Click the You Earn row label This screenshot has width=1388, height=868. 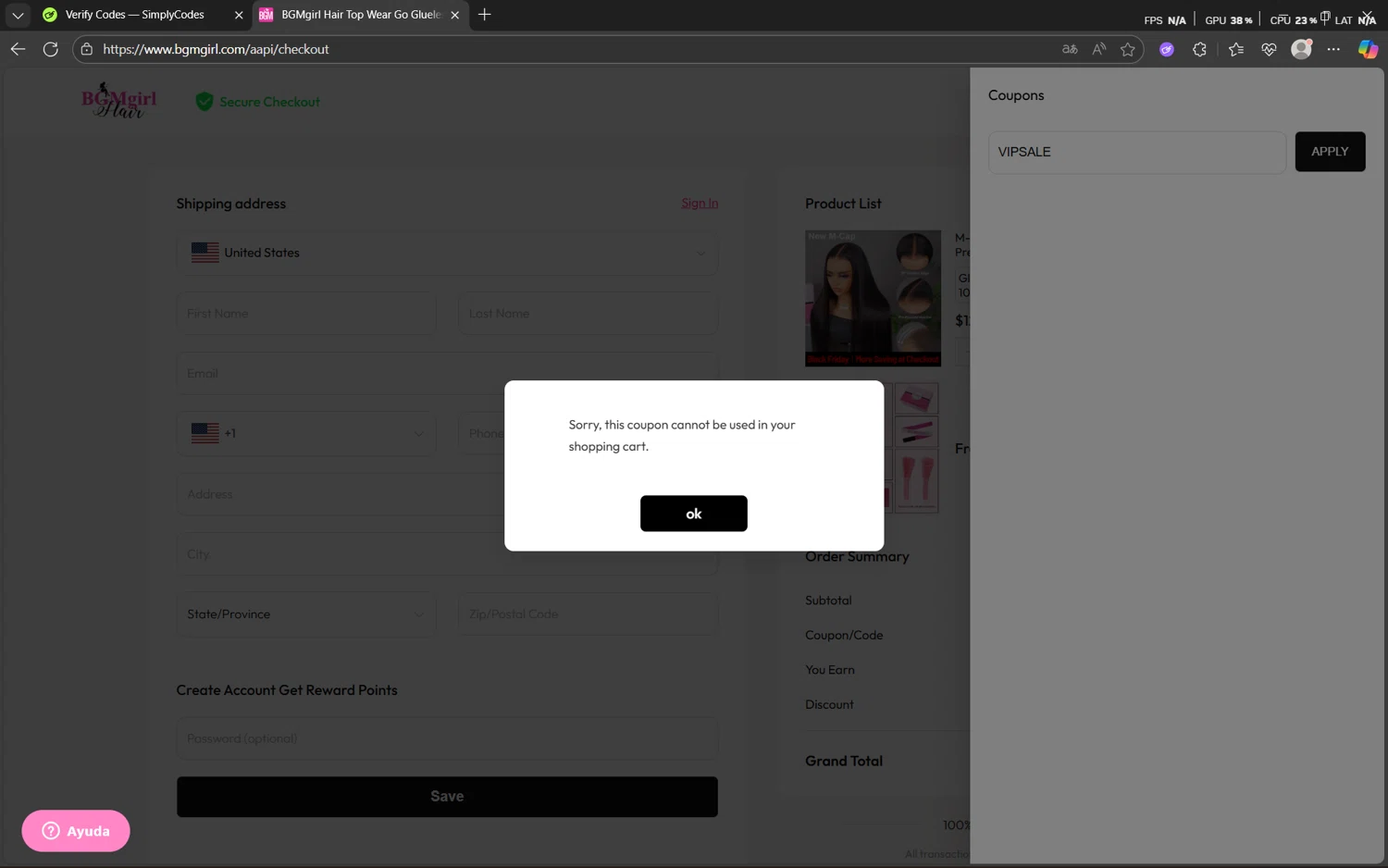click(830, 670)
